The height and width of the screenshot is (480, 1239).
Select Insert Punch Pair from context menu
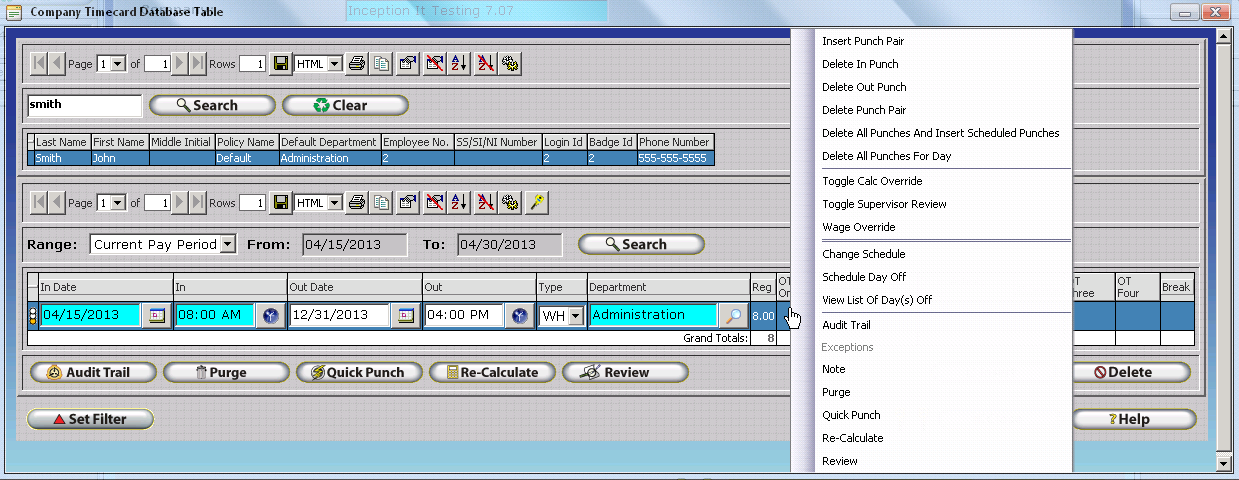pos(863,41)
